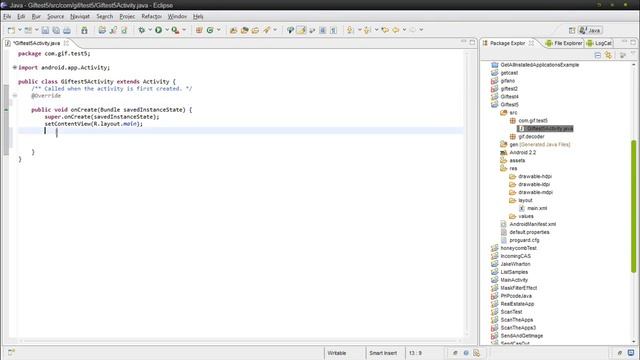Open the File menu
The image size is (640, 360).
pyautogui.click(x=7, y=16)
